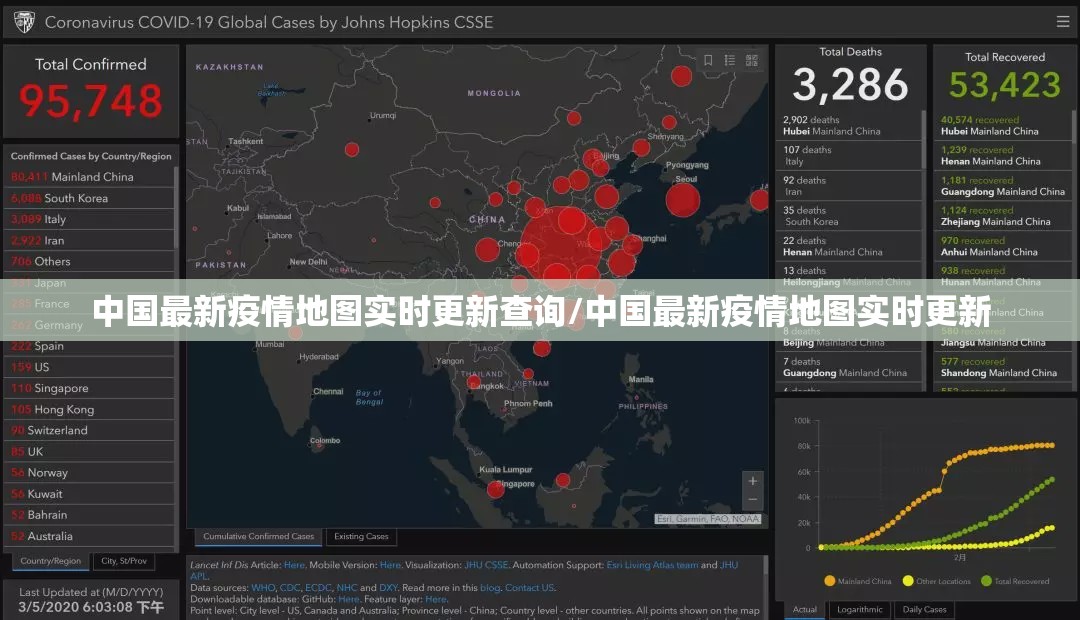Select South Korea in the country list
Screen dimensions: 1080x620
click(75, 198)
